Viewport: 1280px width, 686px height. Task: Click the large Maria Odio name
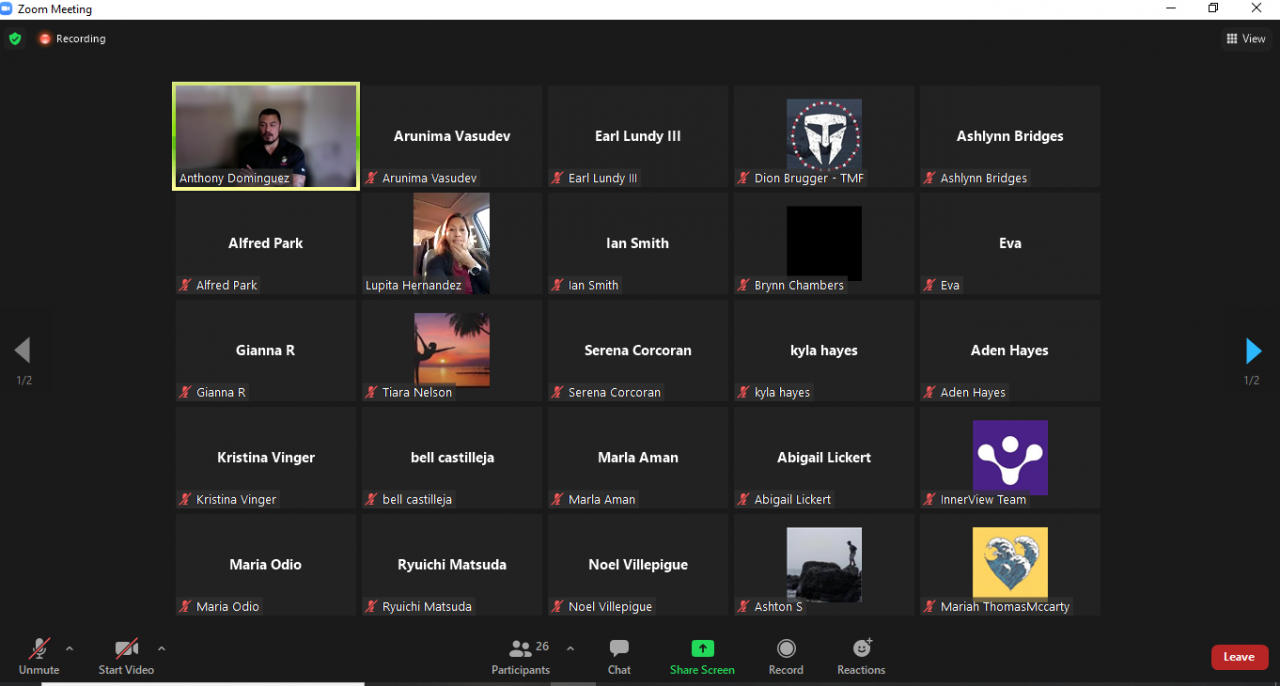click(266, 564)
